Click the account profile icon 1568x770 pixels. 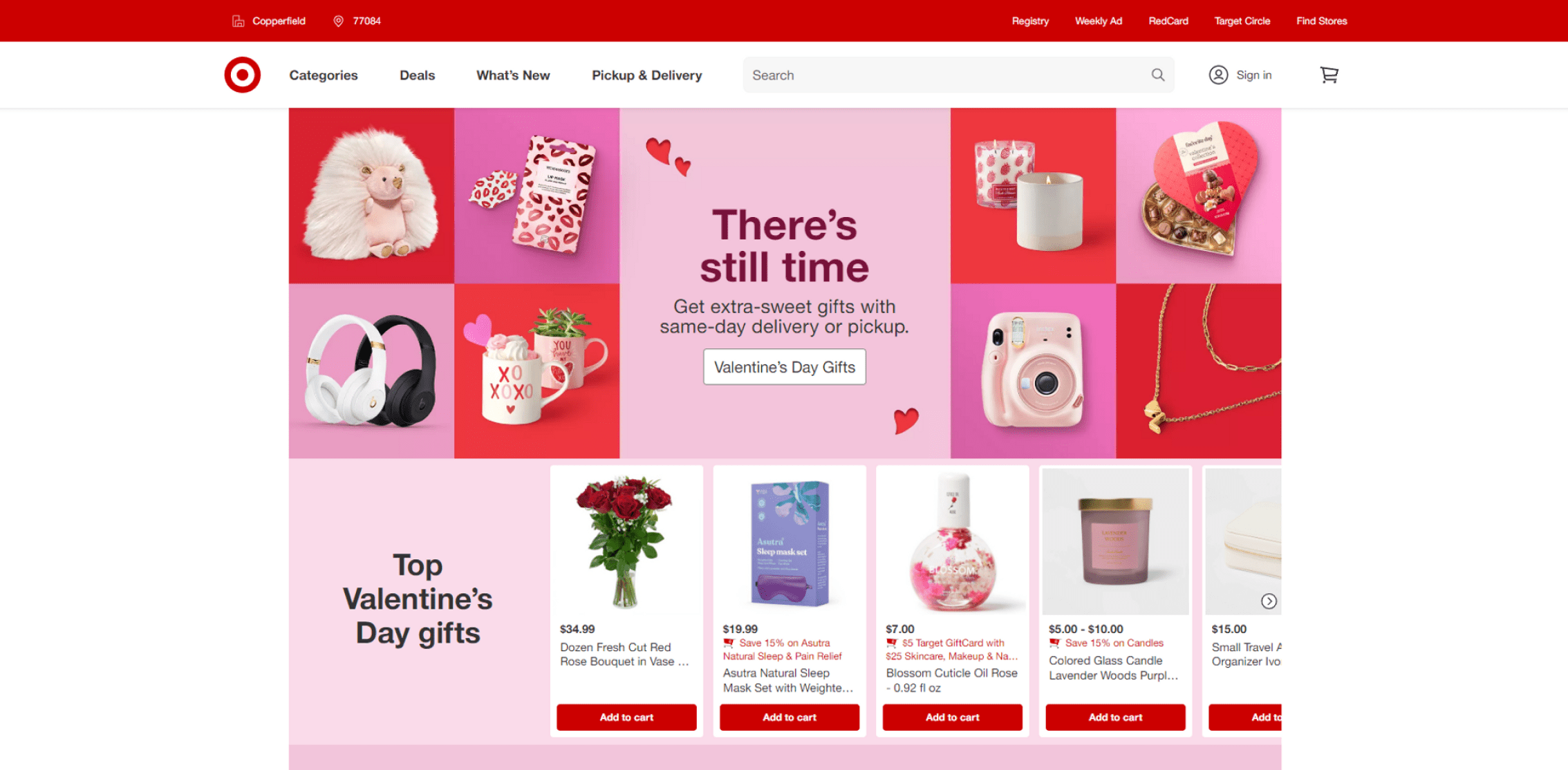[x=1218, y=75]
